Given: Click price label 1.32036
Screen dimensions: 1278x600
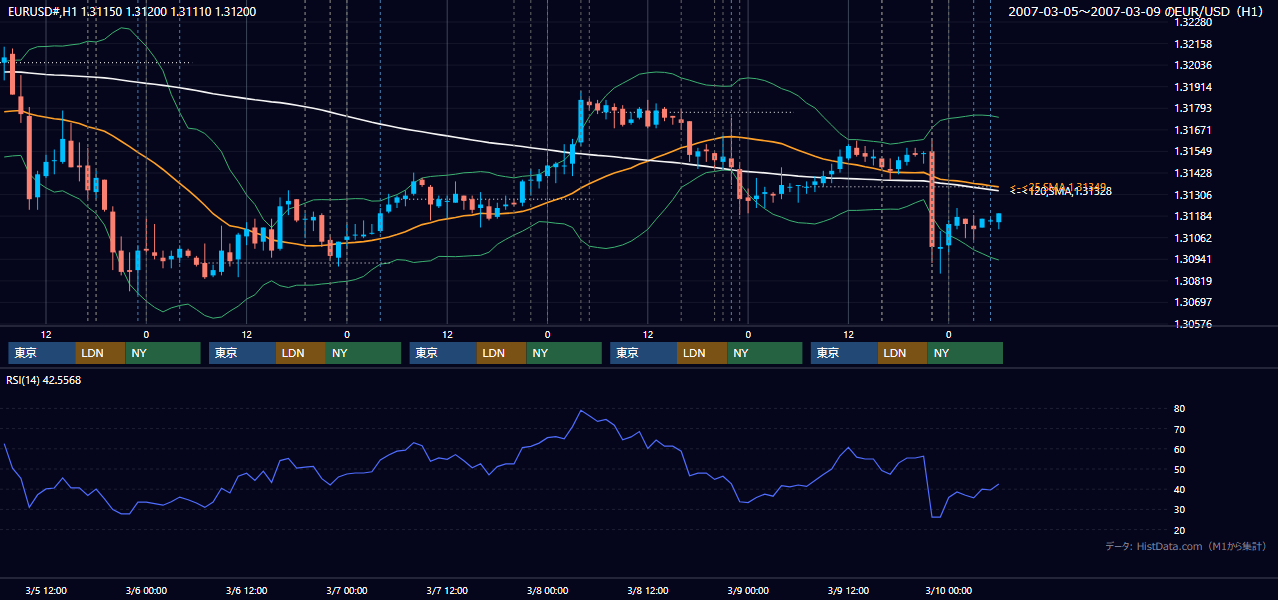Looking at the screenshot, I should click(1193, 65).
